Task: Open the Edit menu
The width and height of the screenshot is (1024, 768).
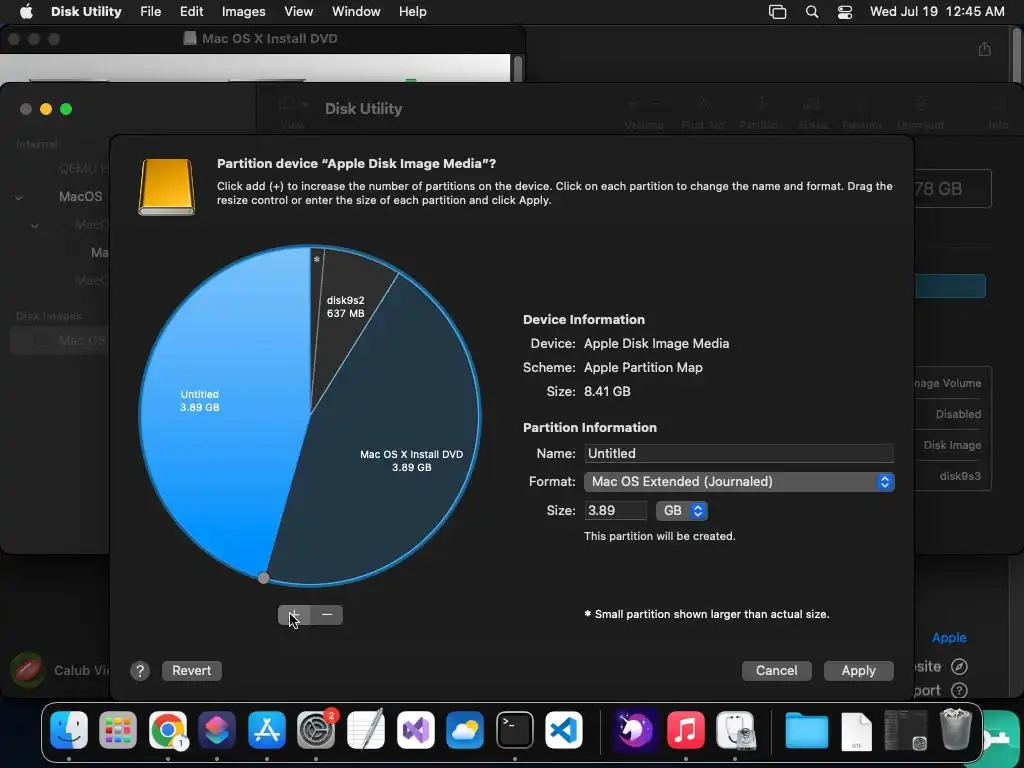Action: [x=191, y=11]
